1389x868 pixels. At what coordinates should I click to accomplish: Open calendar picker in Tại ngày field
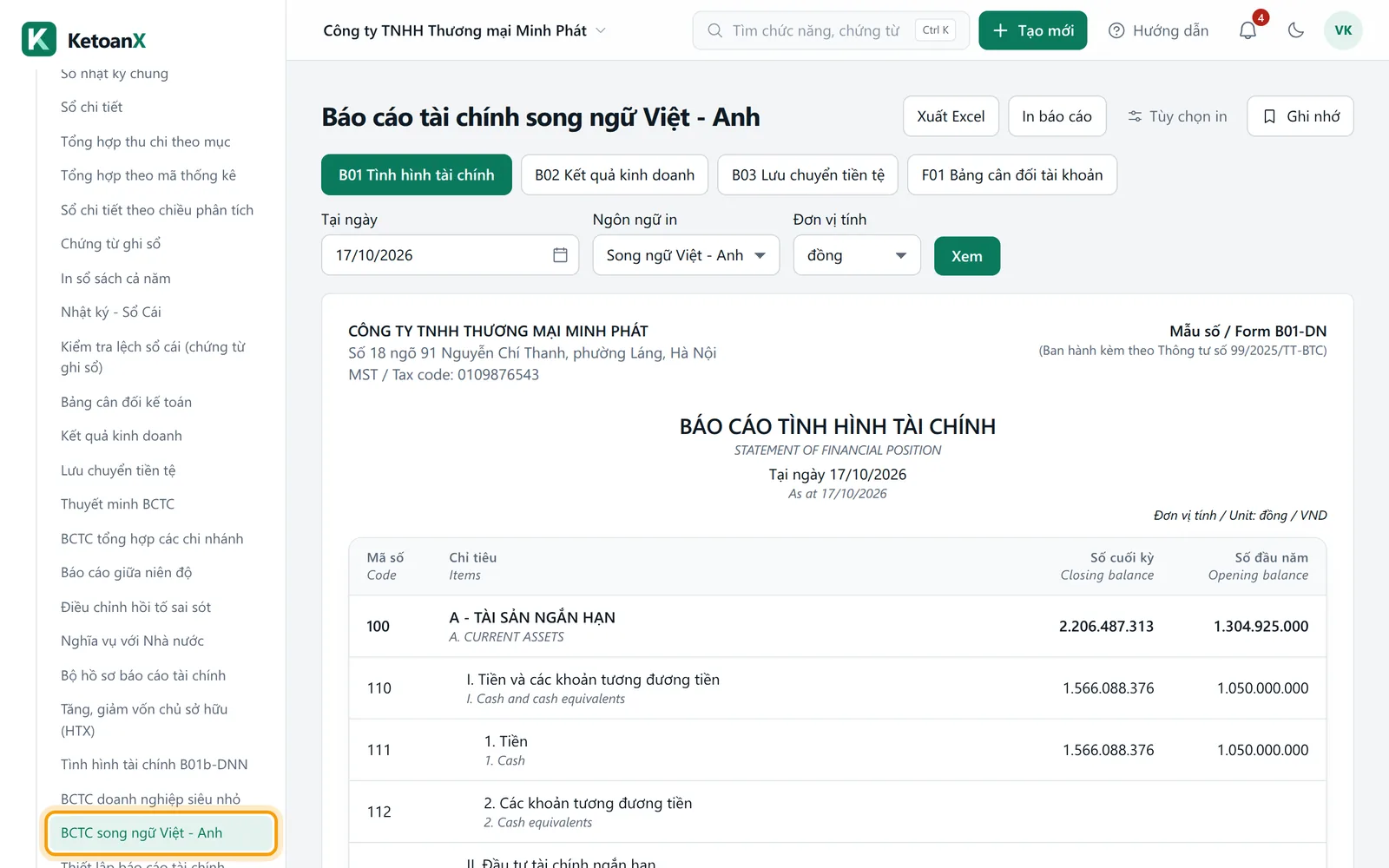(560, 255)
